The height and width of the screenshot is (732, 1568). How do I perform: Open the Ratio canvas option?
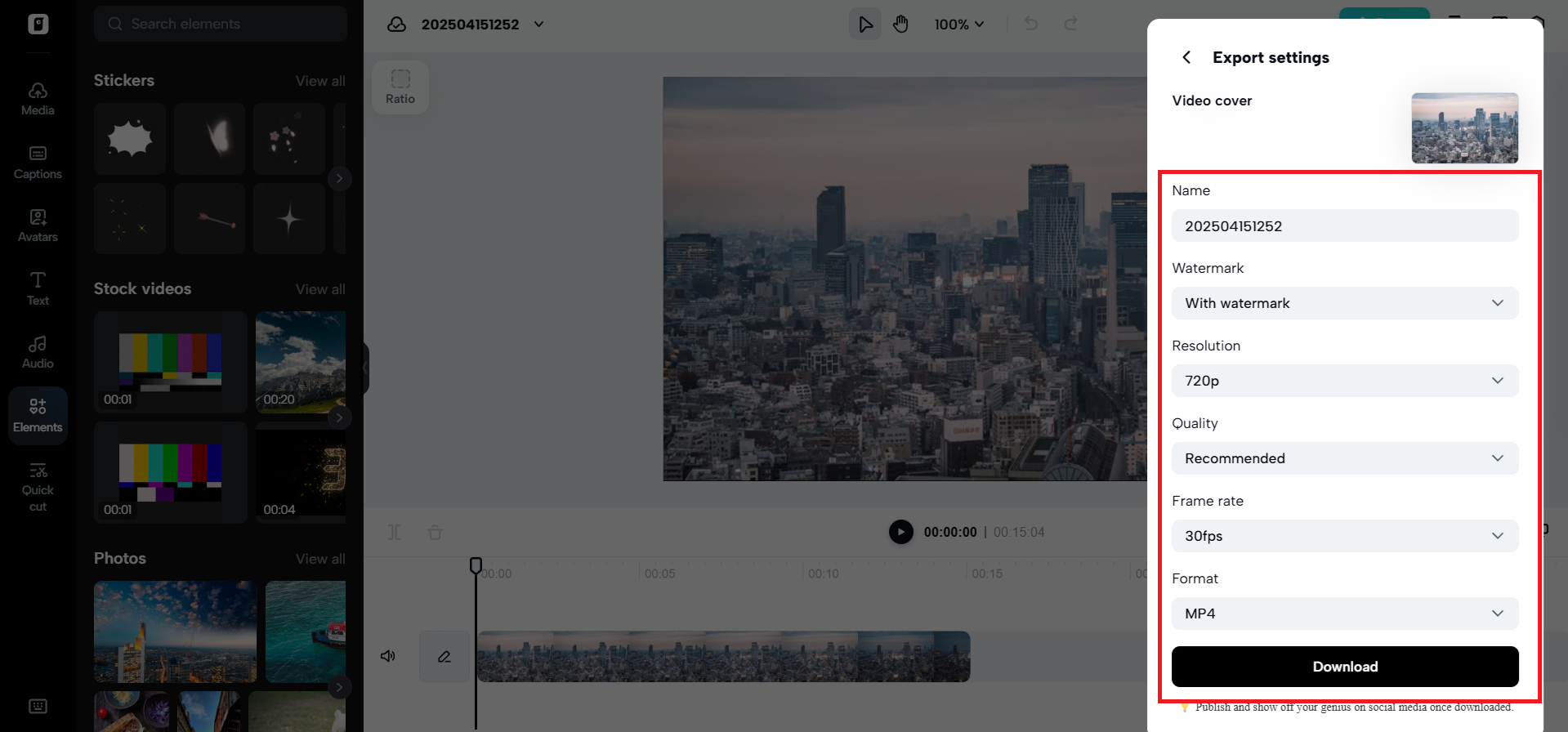(x=400, y=87)
